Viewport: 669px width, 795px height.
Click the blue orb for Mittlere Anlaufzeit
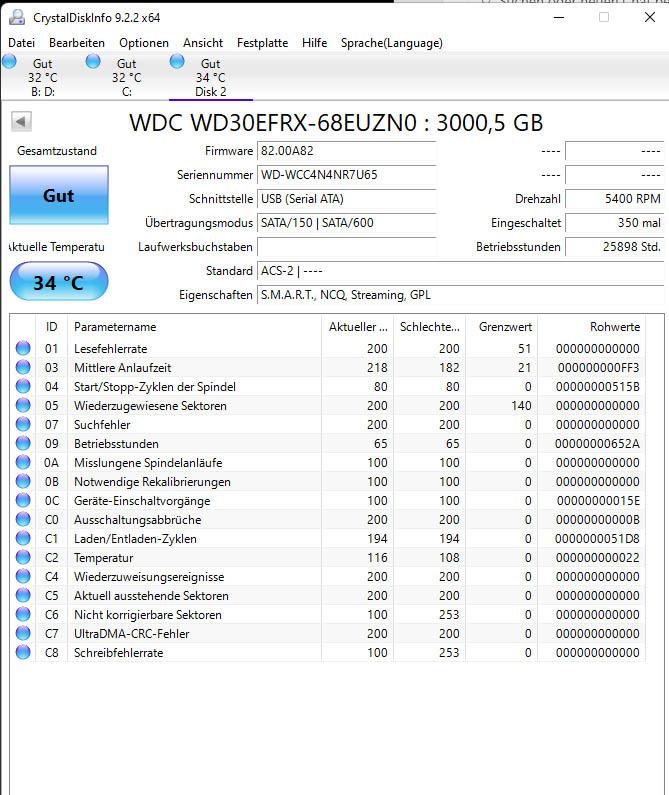coord(23,367)
